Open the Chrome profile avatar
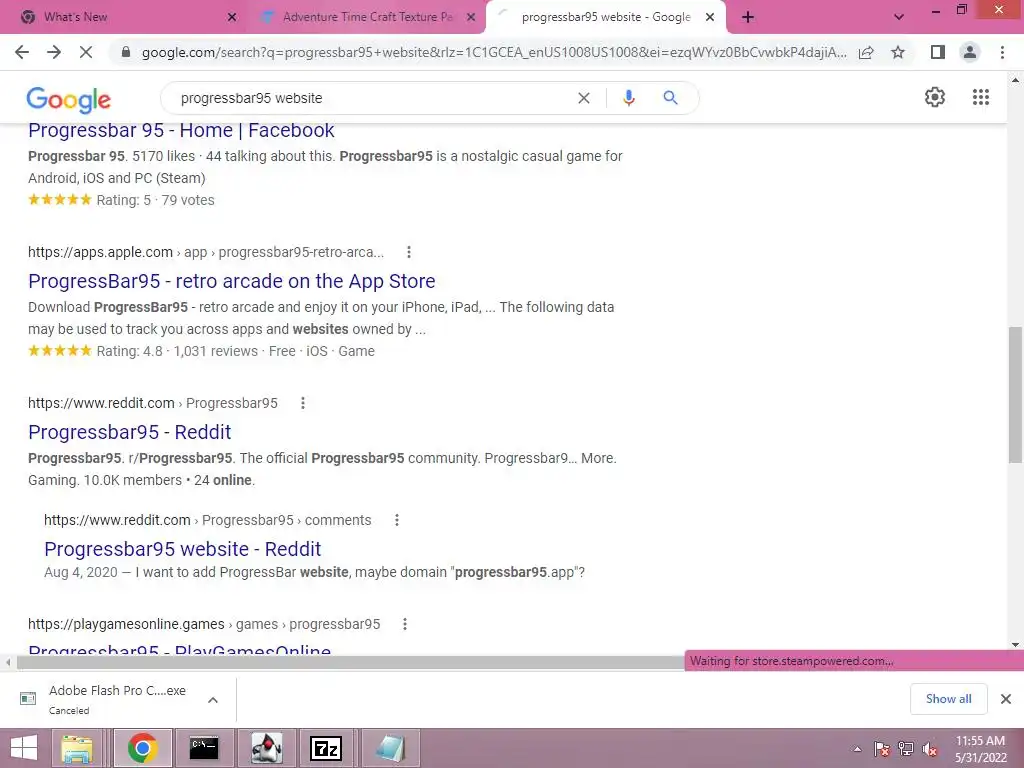 click(970, 52)
